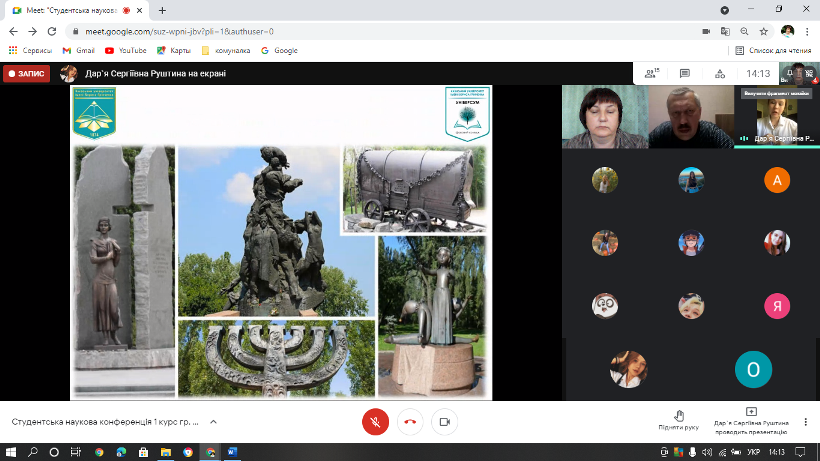Image resolution: width=820 pixels, height=461 pixels.
Task: Open the Chrome profile avatar menu
Action: coord(788,31)
